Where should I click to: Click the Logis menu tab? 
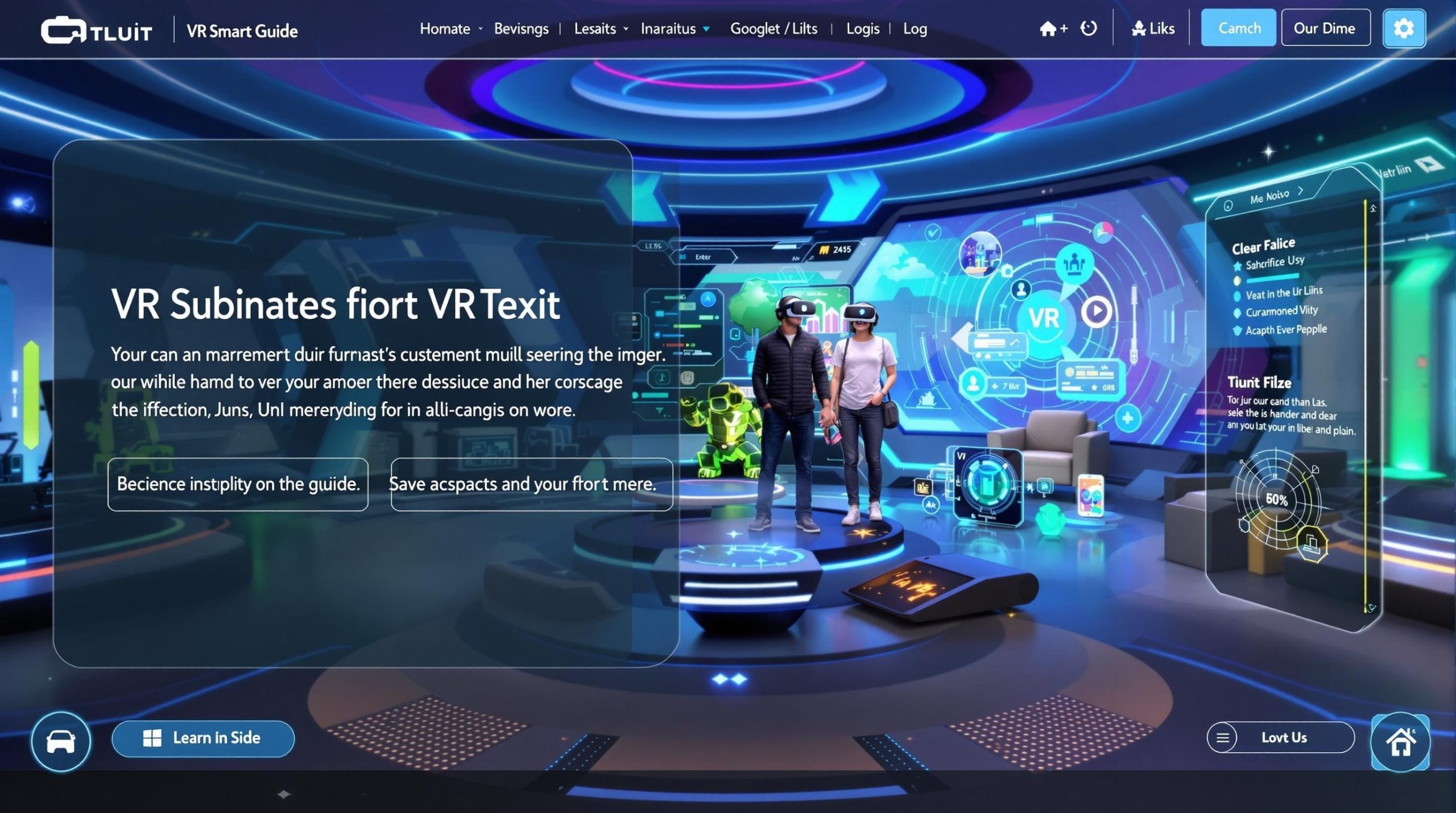[862, 27]
